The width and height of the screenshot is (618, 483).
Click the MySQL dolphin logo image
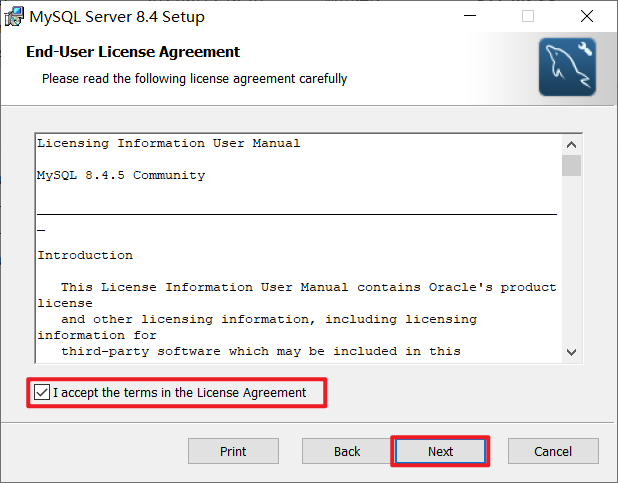click(567, 67)
